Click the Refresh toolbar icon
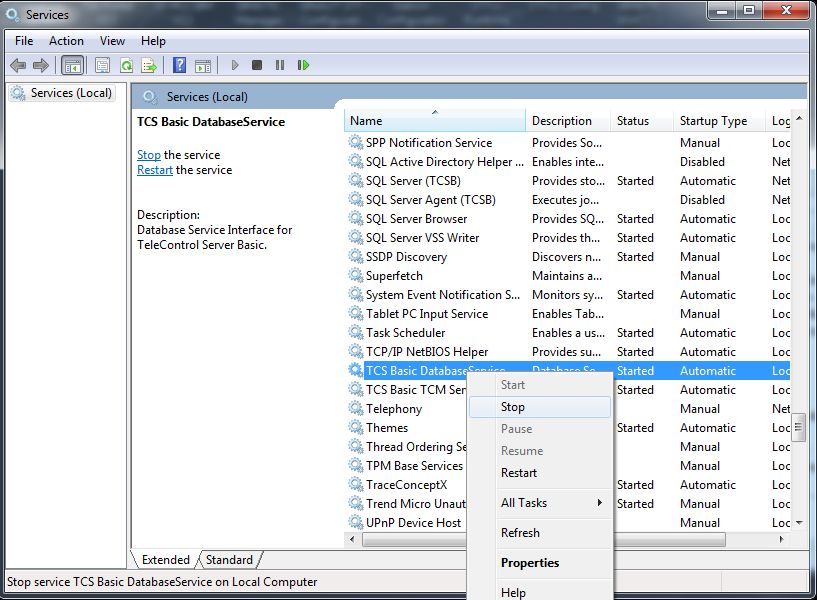The width and height of the screenshot is (817, 600). click(x=126, y=65)
